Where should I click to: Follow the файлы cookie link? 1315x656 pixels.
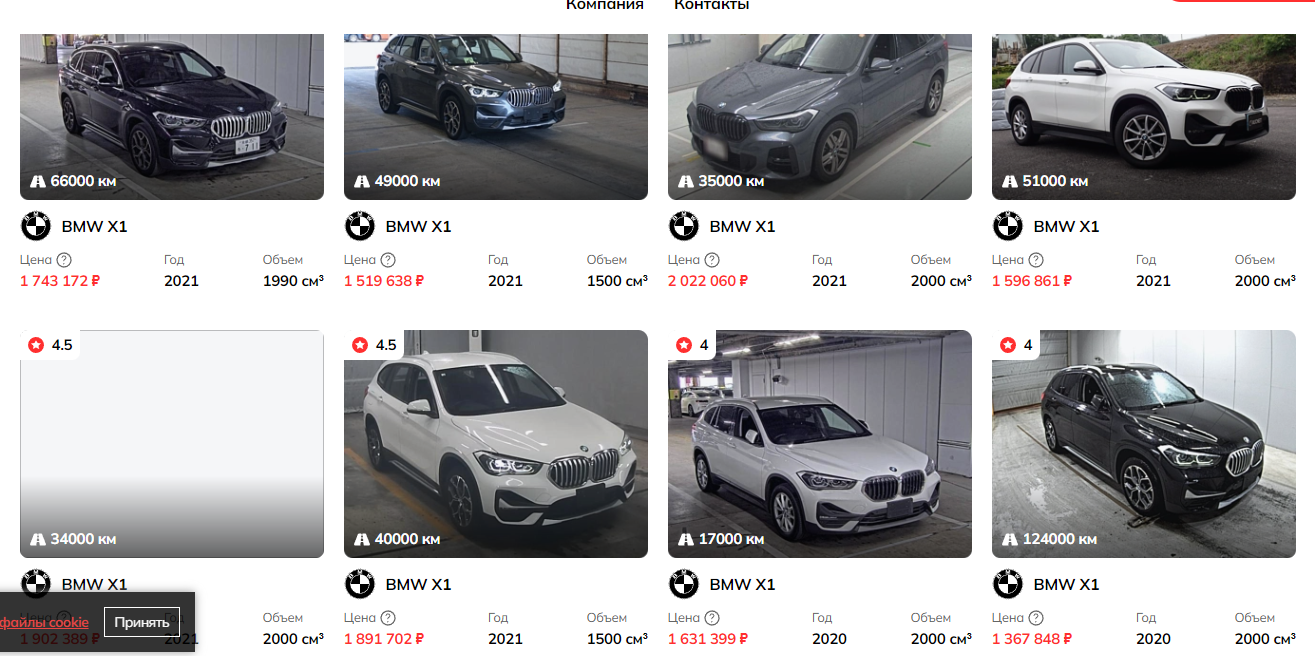click(x=44, y=622)
